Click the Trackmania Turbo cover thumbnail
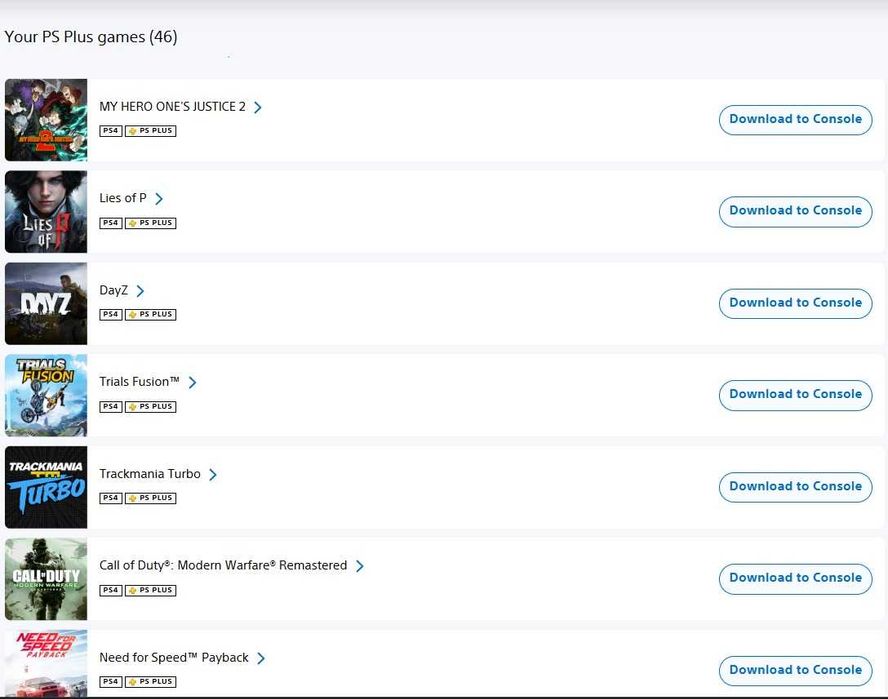The image size is (888, 699). 46,487
